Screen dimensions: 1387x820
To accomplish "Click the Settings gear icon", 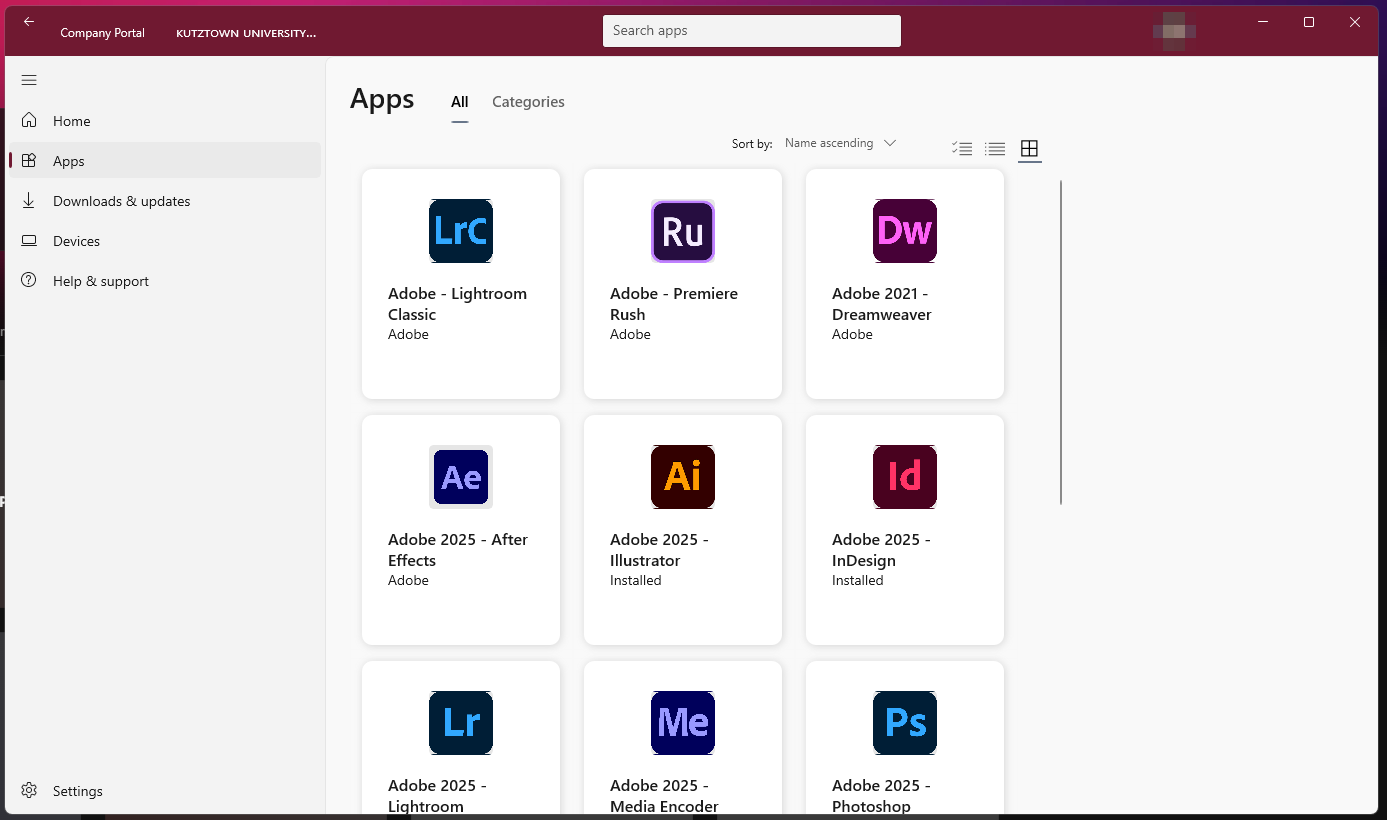I will [29, 790].
